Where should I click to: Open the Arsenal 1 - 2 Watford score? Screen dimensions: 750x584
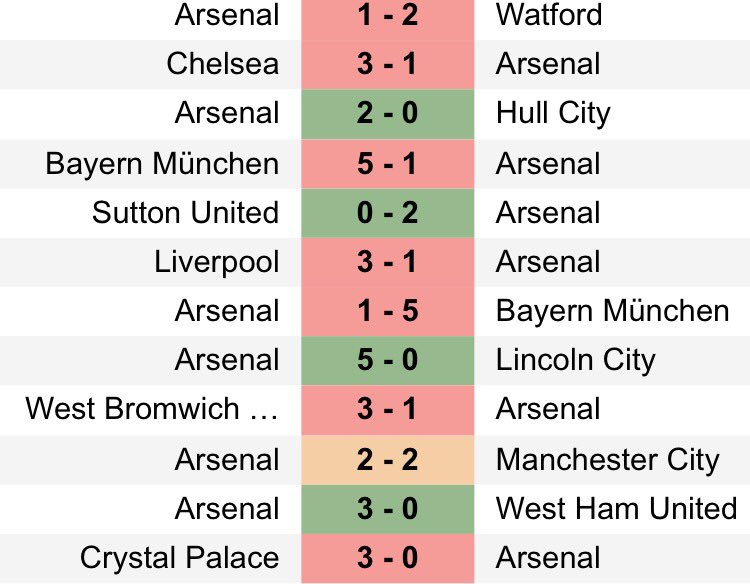pos(387,15)
